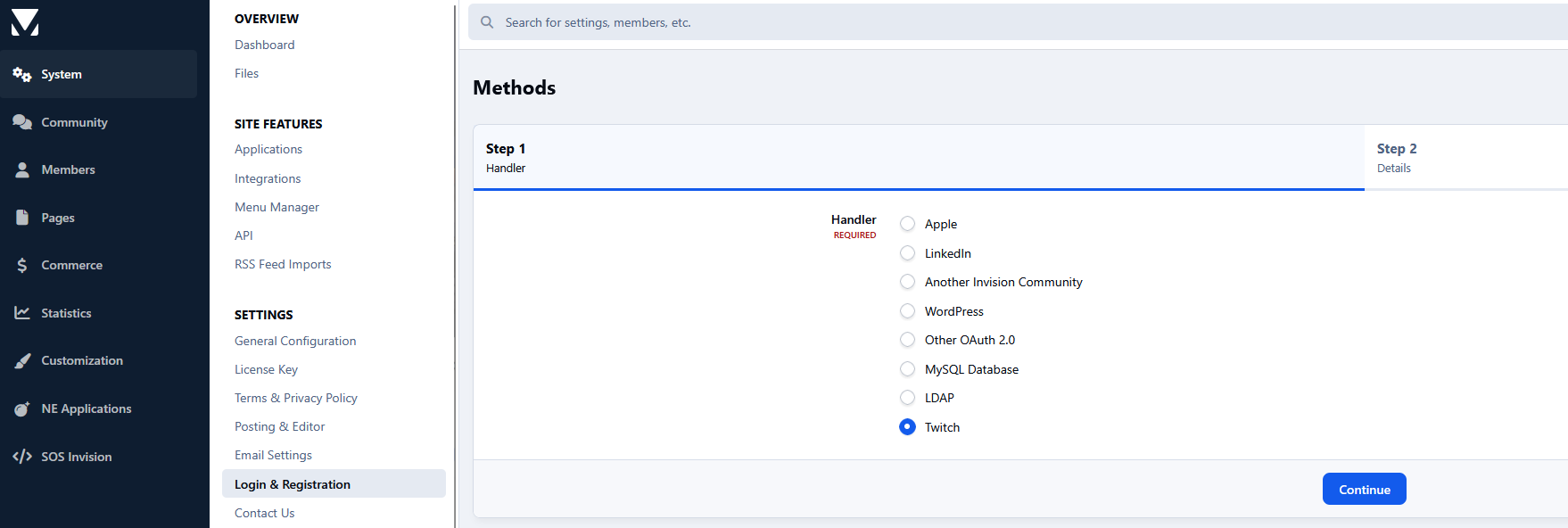Image resolution: width=1568 pixels, height=528 pixels.
Task: Open System section gears icon
Action: coord(22,74)
